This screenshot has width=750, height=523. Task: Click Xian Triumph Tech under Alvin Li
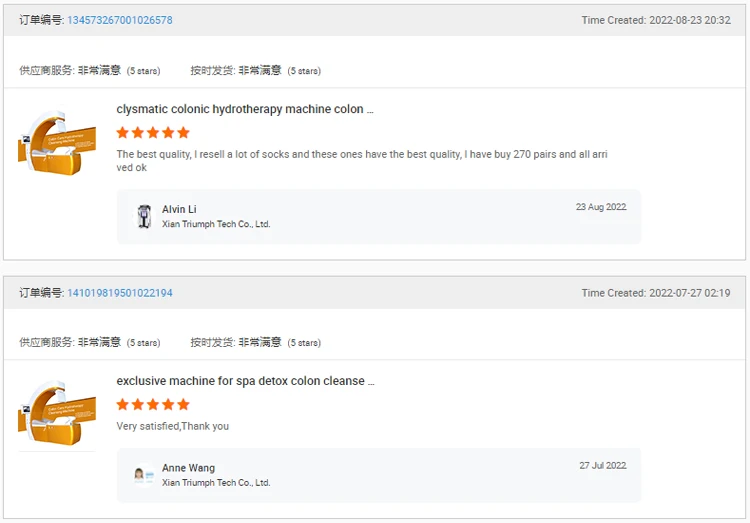(216, 225)
